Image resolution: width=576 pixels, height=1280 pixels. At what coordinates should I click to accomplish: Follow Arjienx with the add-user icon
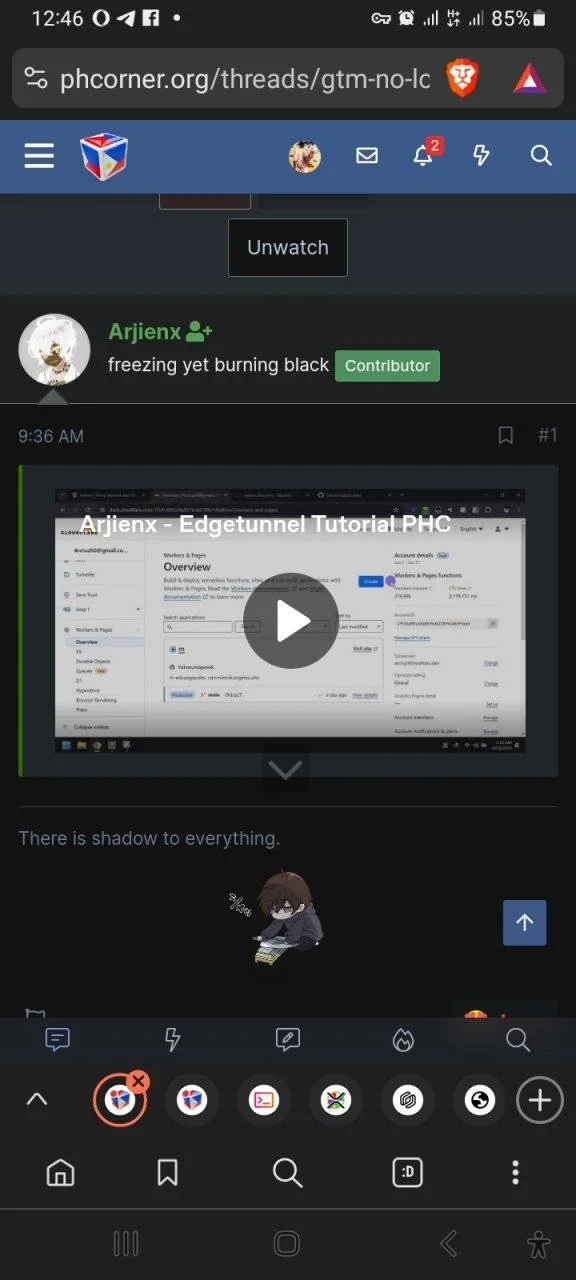tap(199, 332)
